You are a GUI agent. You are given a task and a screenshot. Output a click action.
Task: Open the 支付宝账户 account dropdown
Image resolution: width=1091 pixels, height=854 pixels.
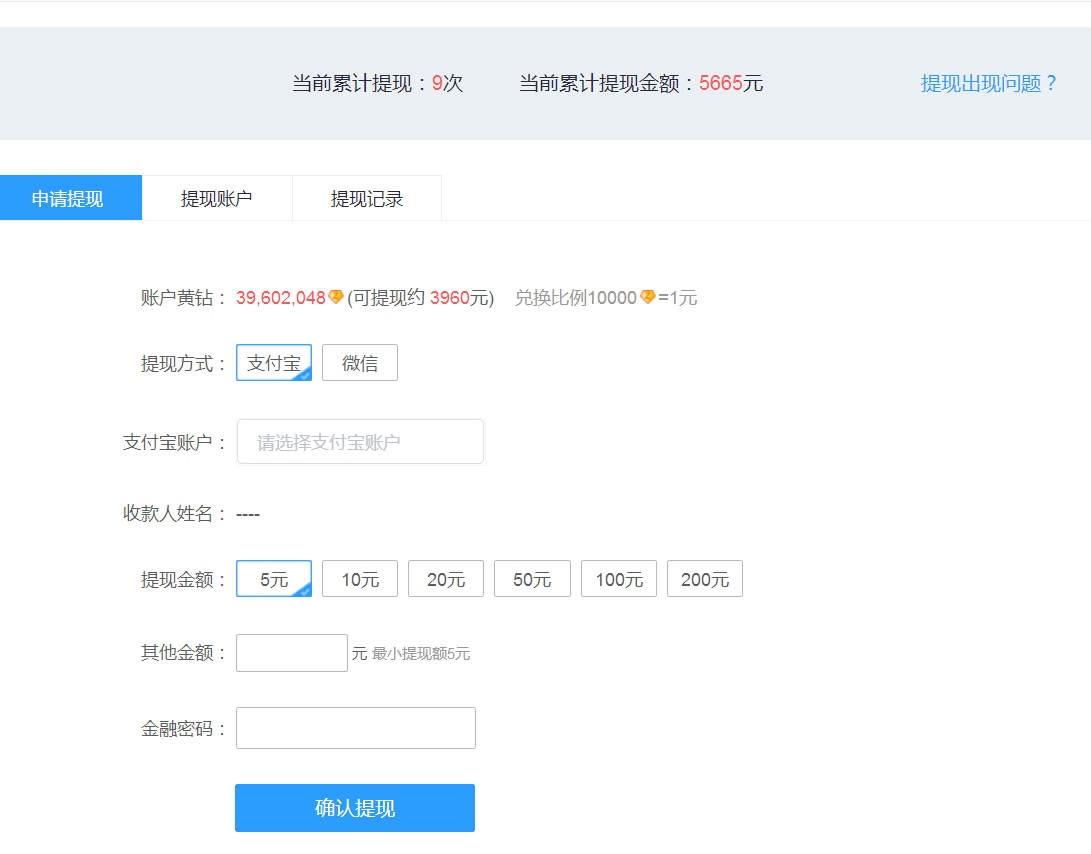click(360, 442)
